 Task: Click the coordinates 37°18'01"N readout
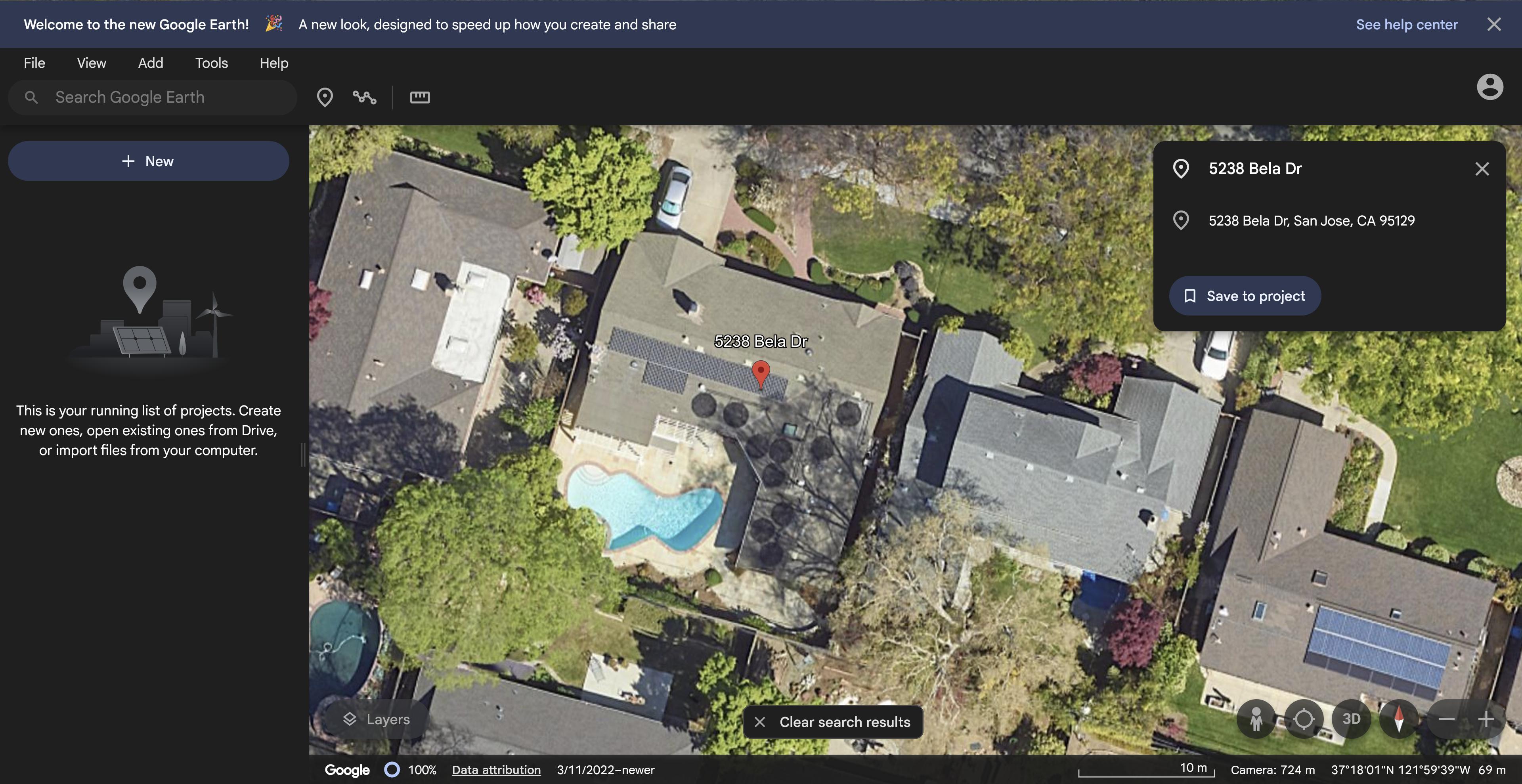pyautogui.click(x=1400, y=770)
